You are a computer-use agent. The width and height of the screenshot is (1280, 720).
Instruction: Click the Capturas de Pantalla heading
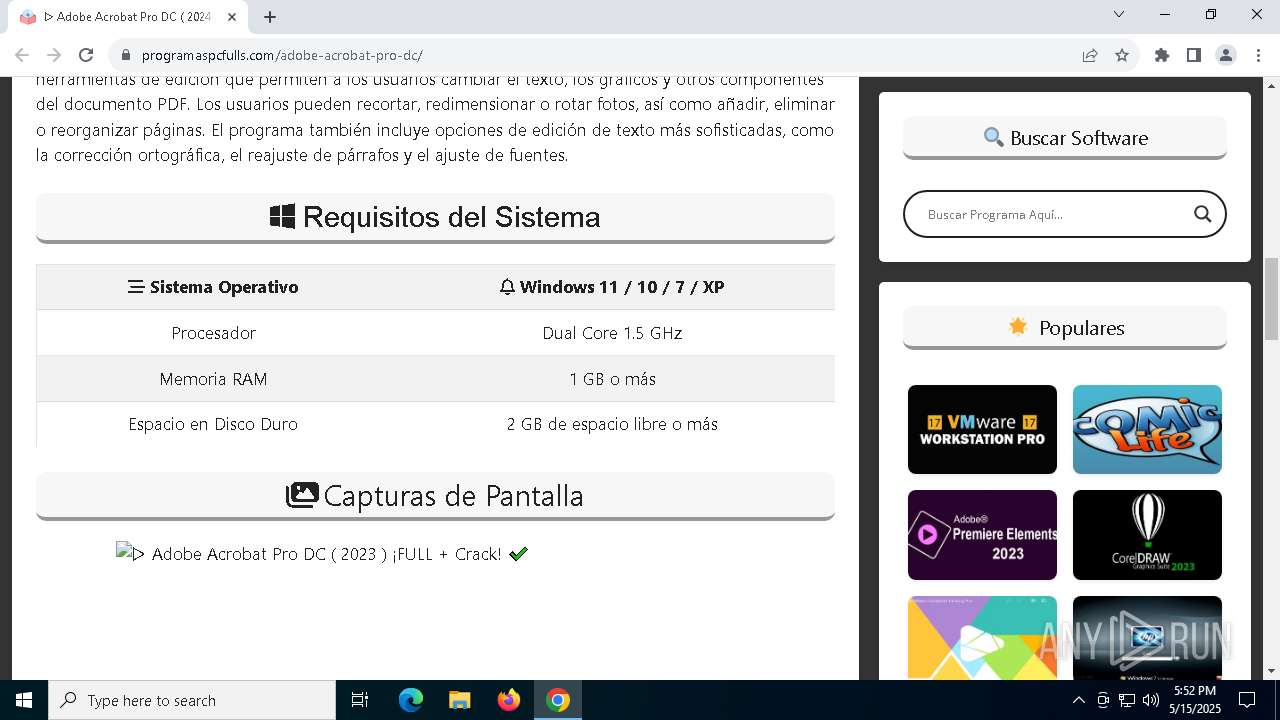(435, 495)
